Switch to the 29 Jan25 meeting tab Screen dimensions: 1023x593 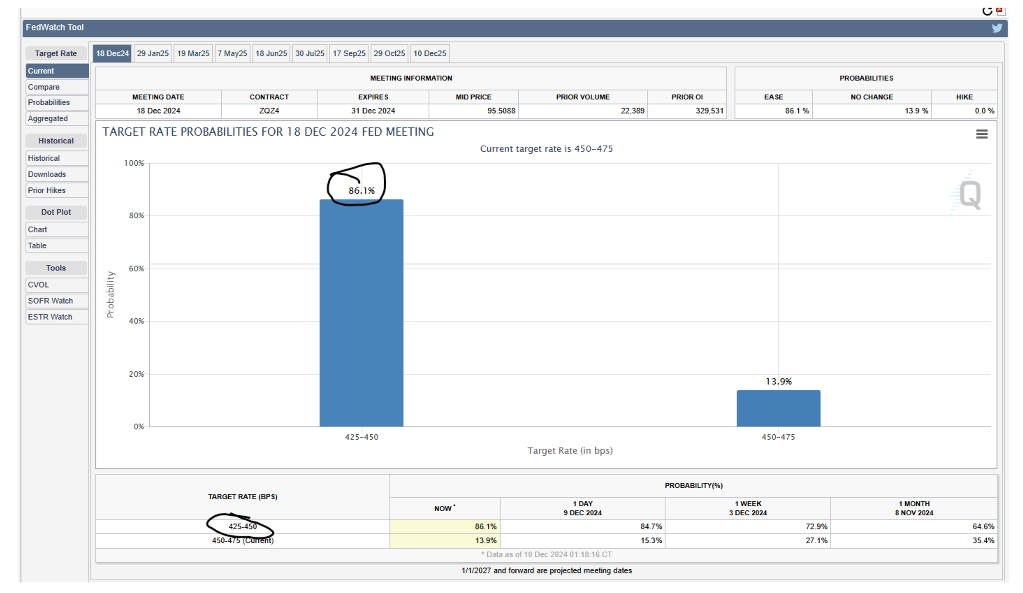click(x=153, y=53)
